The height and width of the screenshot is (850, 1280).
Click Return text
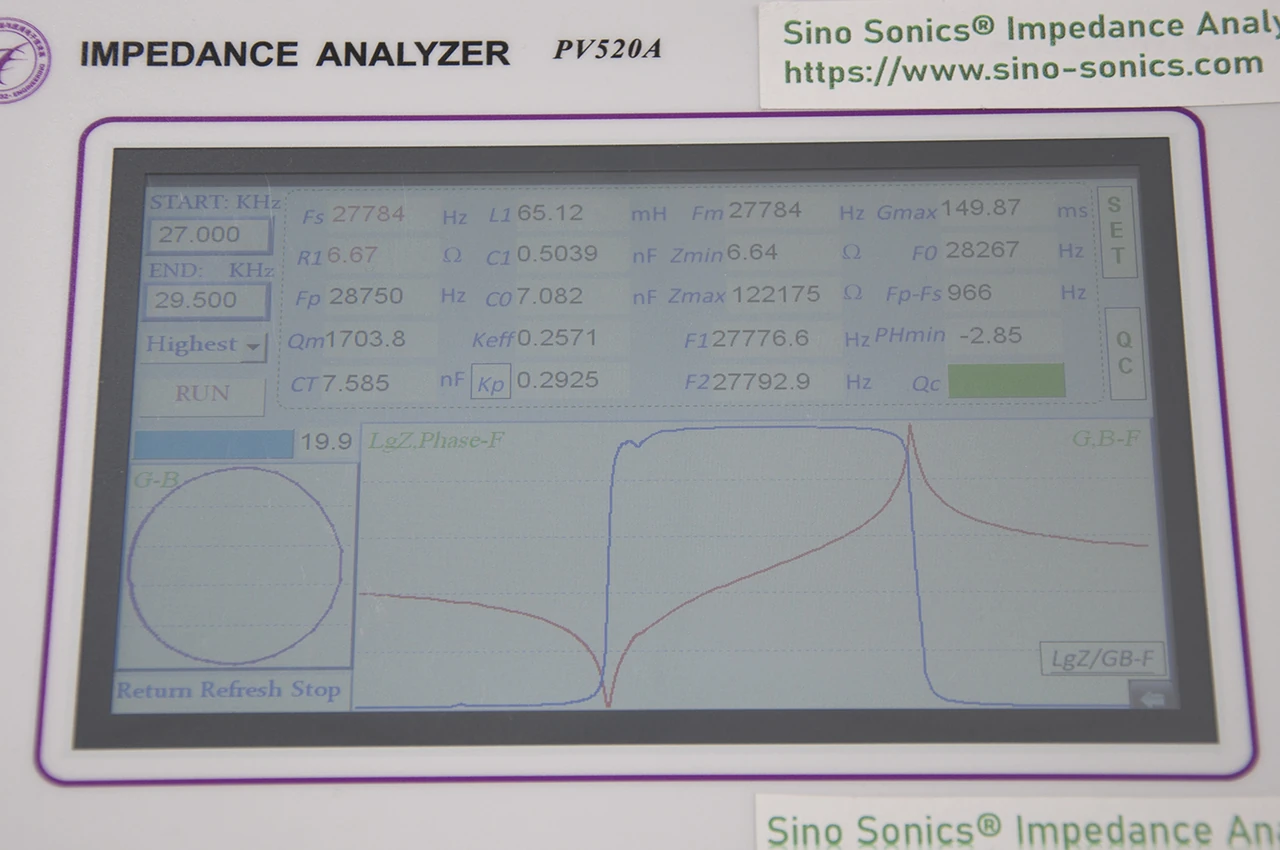pyautogui.click(x=155, y=690)
